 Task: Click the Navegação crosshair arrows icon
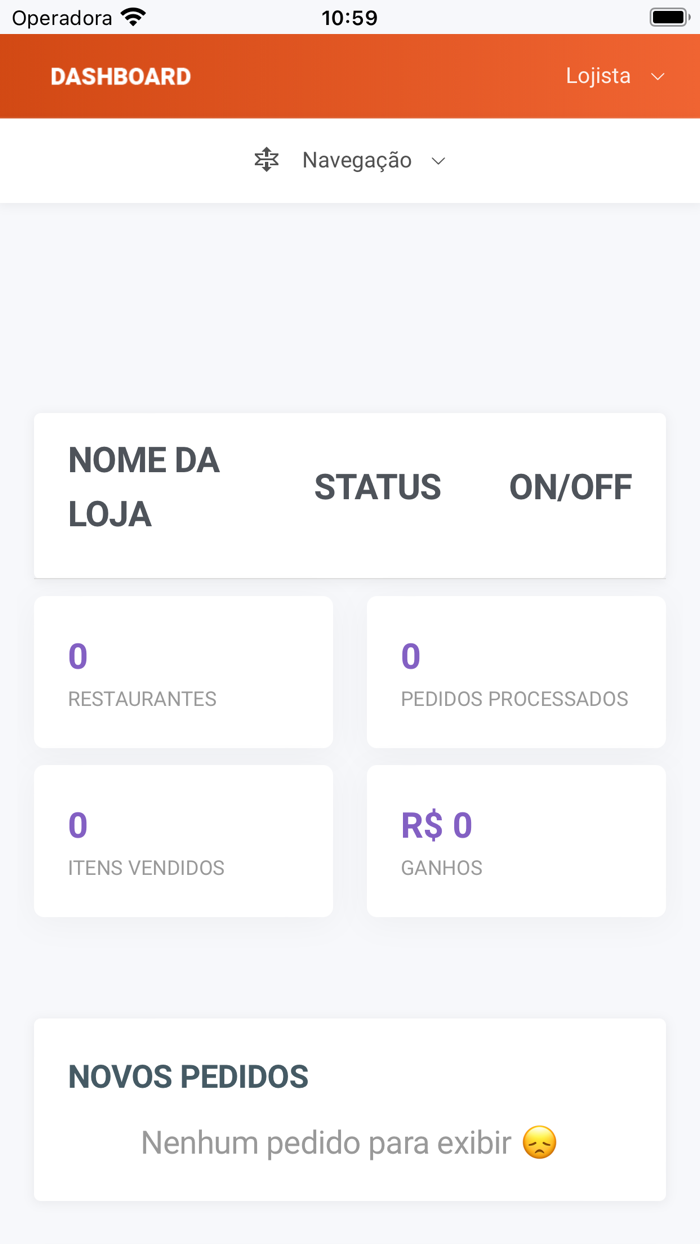[266, 160]
